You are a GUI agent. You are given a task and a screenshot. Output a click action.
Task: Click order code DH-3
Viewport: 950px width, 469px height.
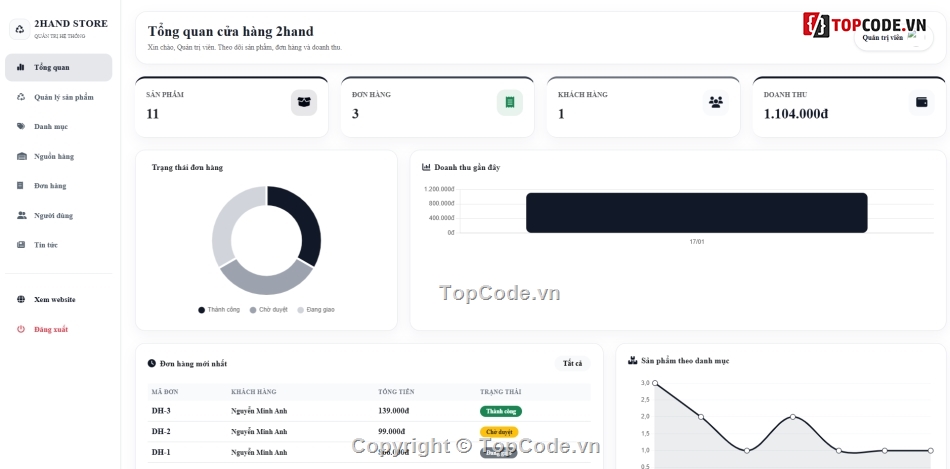tap(161, 411)
